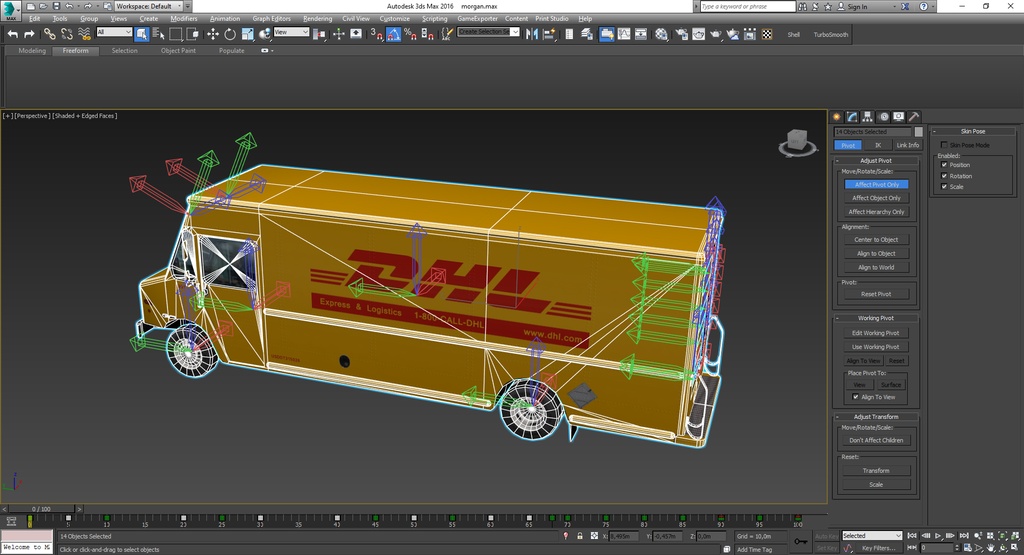Enable the Skin Pose Mode checkbox

[944, 145]
